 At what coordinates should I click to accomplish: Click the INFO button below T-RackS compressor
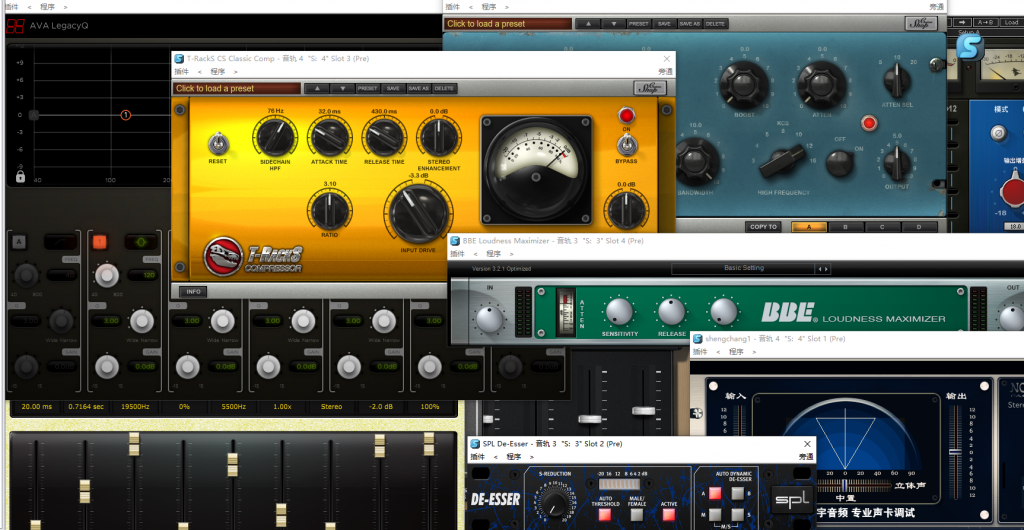click(193, 292)
